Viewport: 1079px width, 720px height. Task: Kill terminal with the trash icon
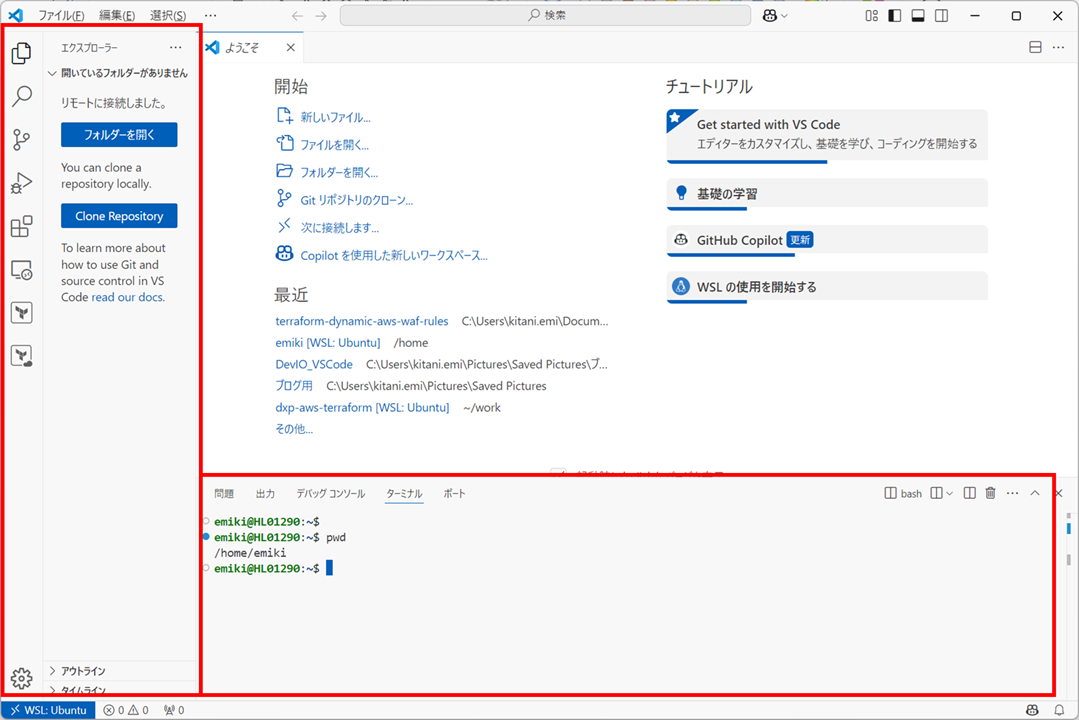tap(990, 493)
